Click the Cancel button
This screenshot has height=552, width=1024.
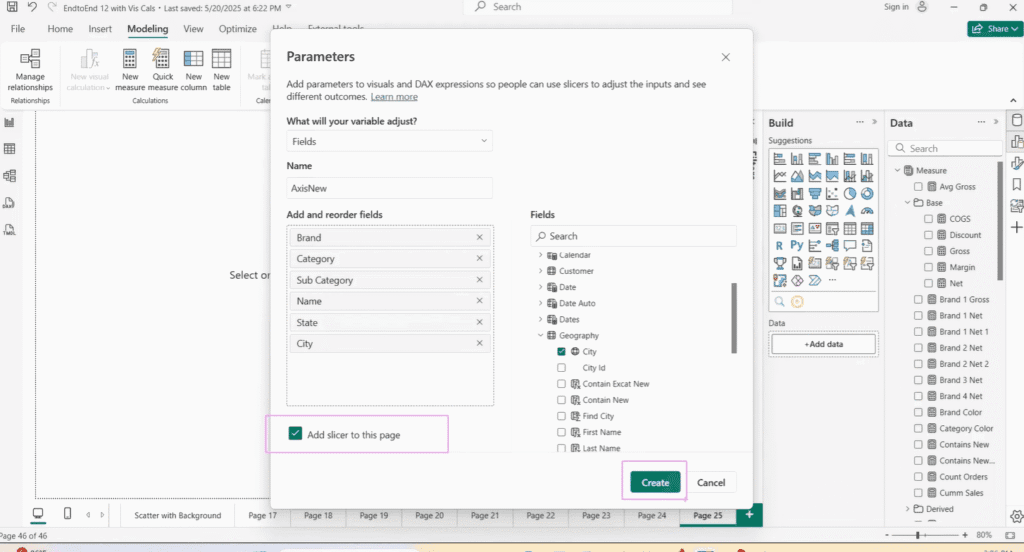tap(711, 483)
